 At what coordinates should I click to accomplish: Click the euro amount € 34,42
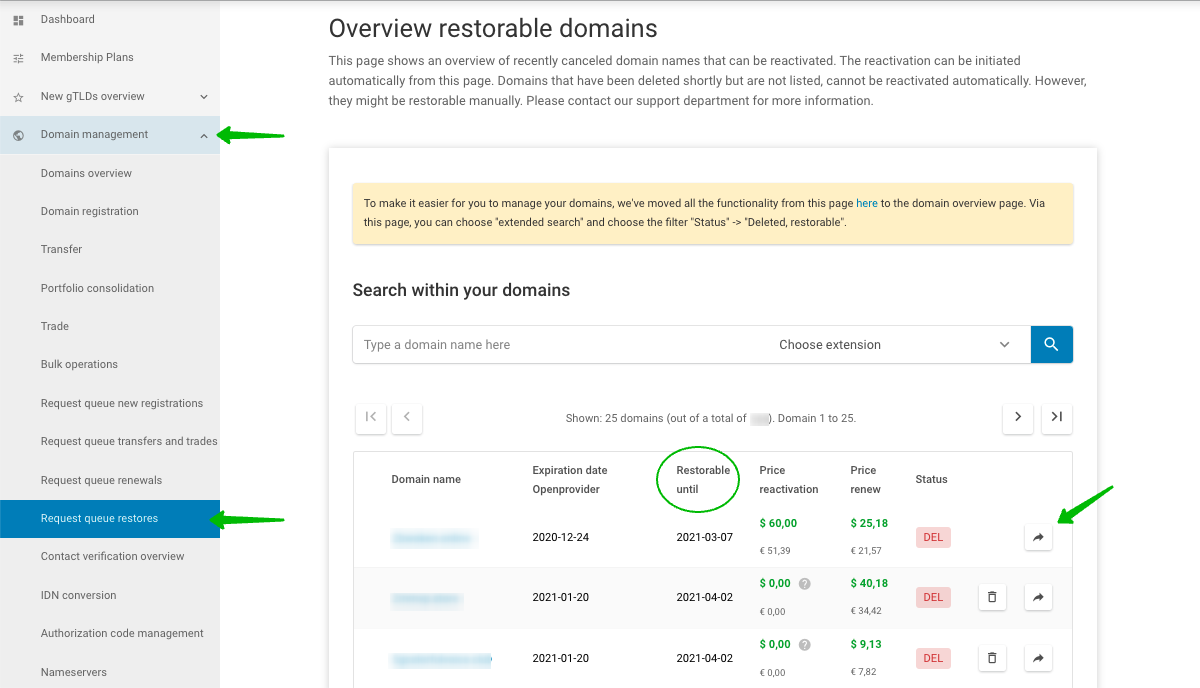(866, 611)
